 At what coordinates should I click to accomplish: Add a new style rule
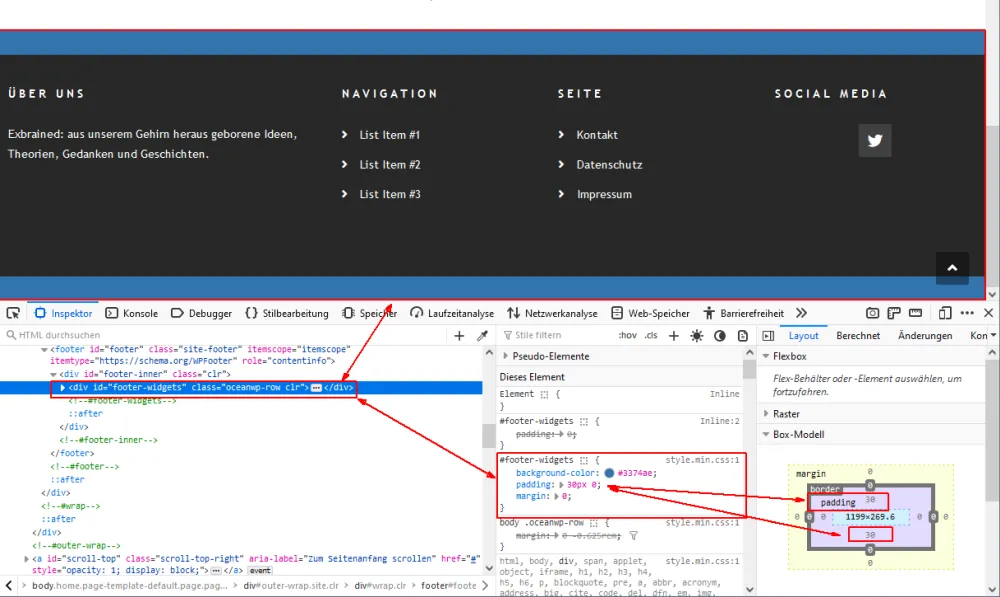click(x=673, y=335)
